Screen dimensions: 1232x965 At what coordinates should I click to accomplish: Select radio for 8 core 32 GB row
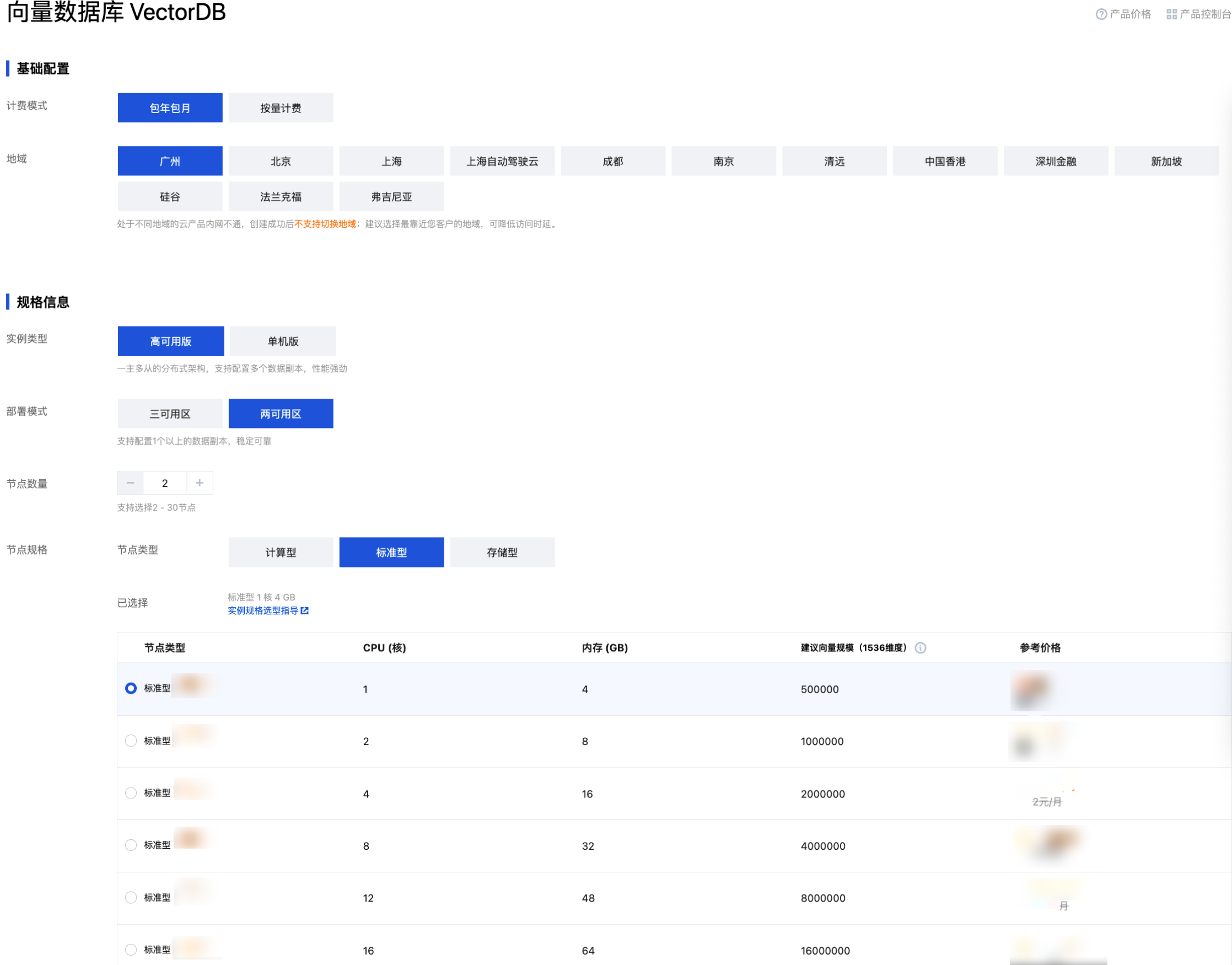[131, 845]
